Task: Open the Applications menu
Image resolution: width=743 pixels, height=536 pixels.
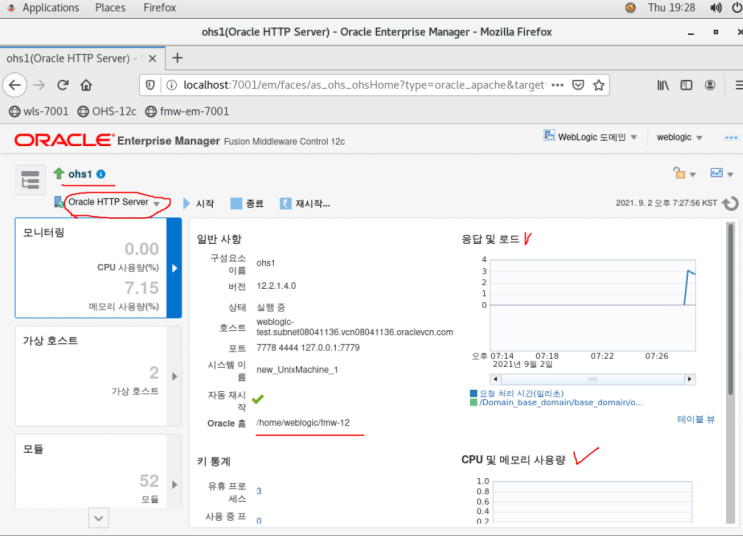Action: point(51,8)
